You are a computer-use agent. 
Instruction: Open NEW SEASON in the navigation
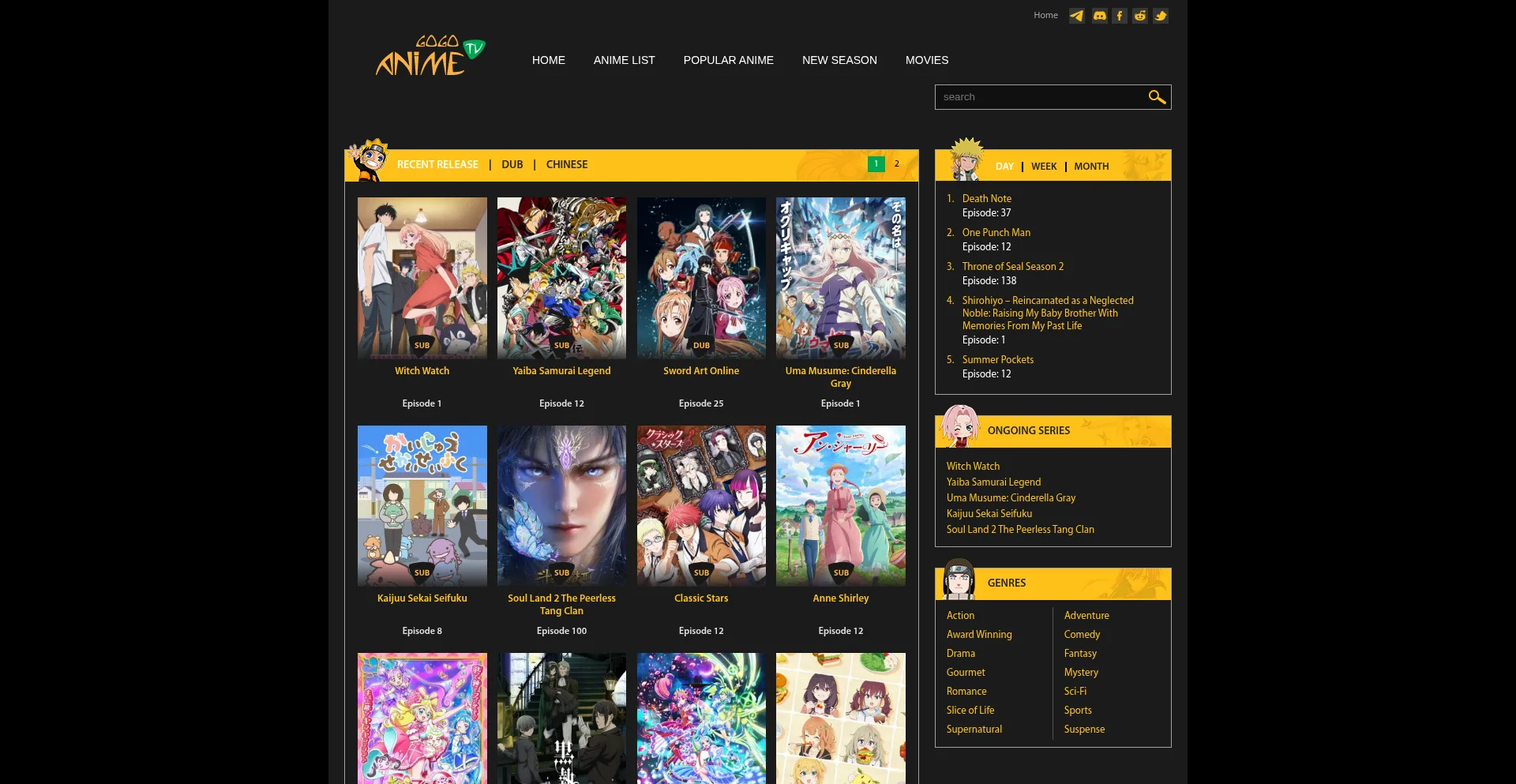click(839, 60)
